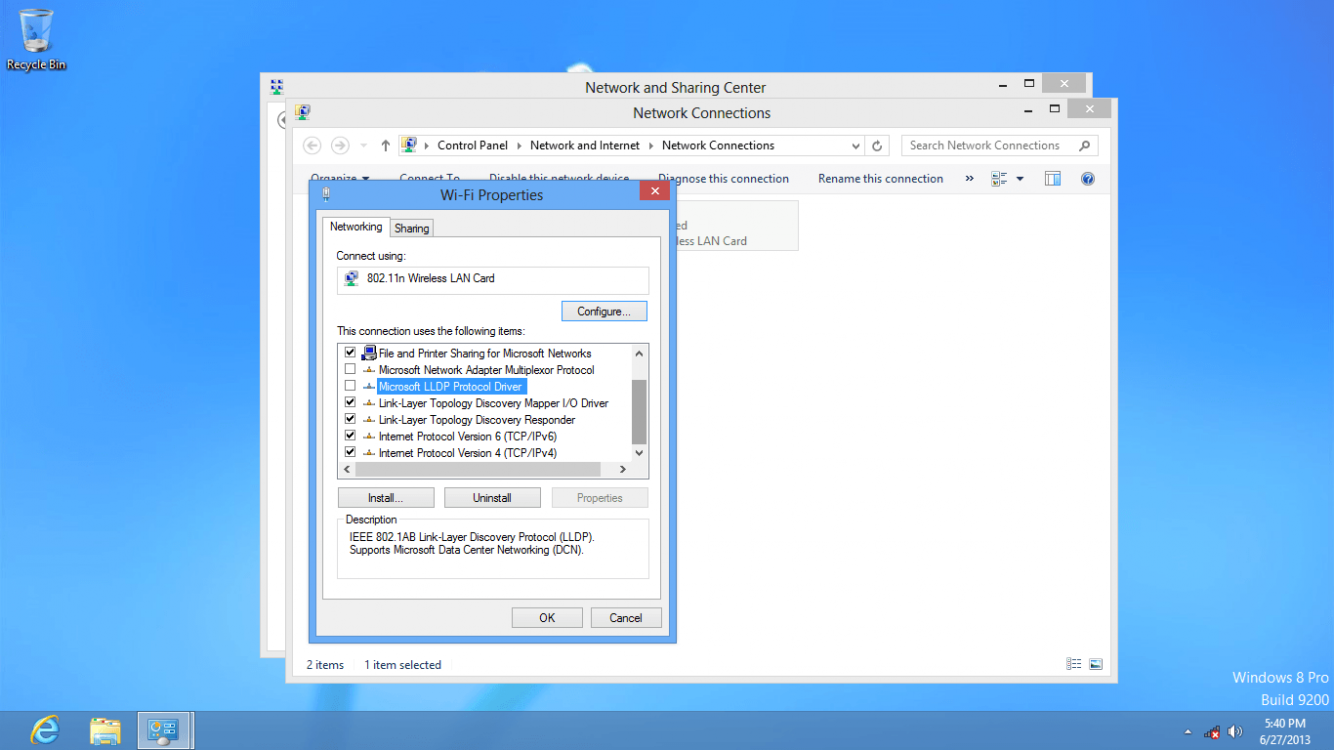Click the Configure... button
Viewport: 1334px width, 750px height.
604,311
